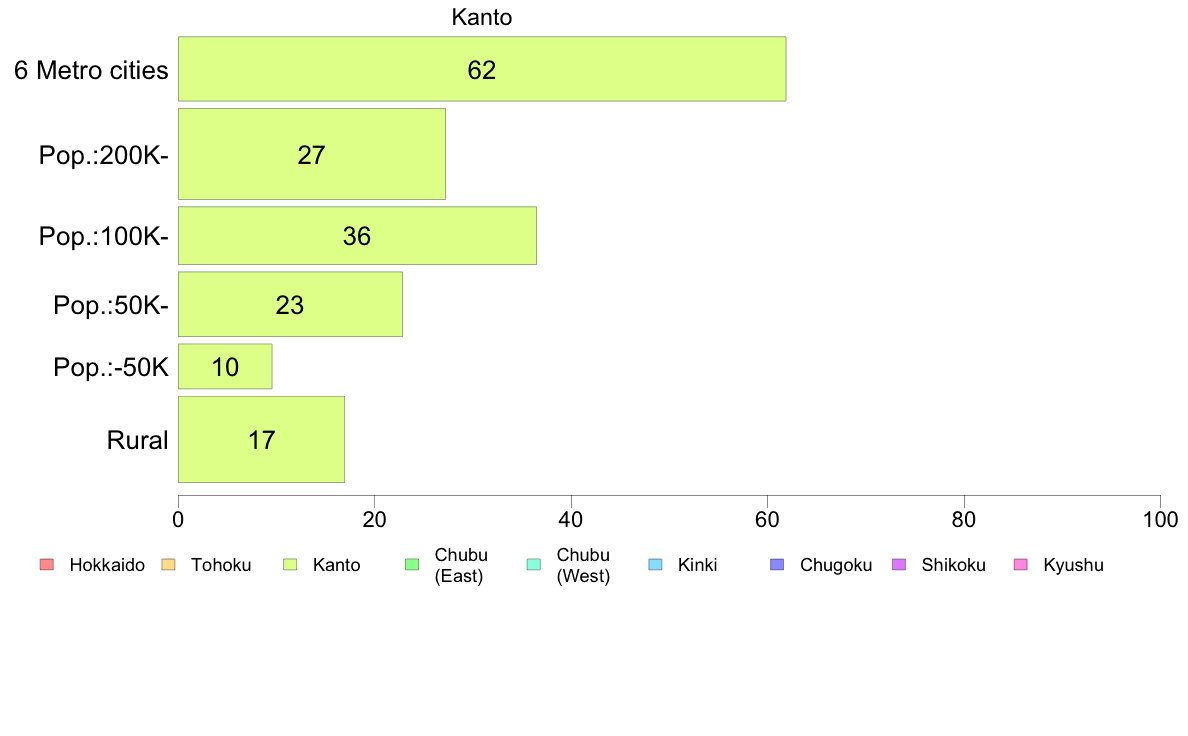Viewport: 1188px width, 736px height.
Task: Select the Pop.:100K- bar showing 36
Action: (357, 236)
